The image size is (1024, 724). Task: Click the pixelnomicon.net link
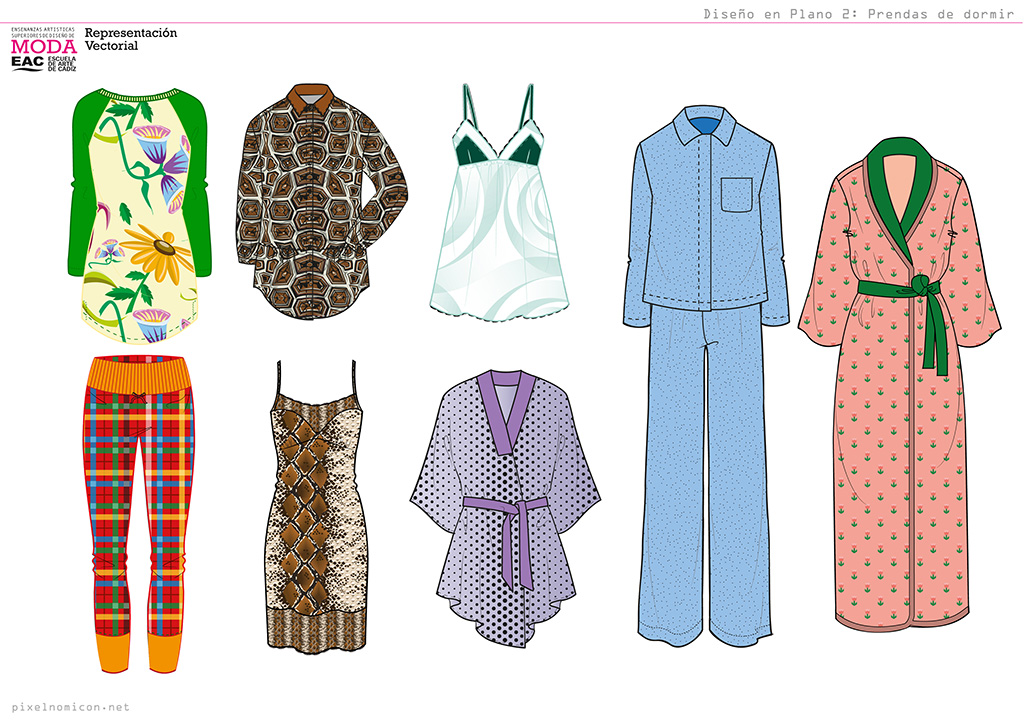point(65,706)
